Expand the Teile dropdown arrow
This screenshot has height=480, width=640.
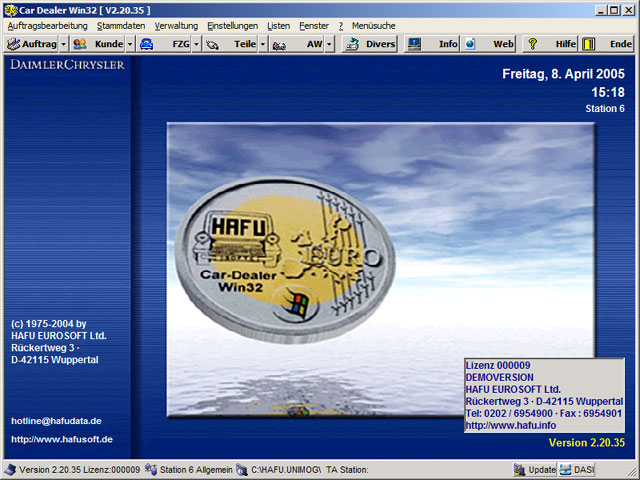click(x=263, y=44)
